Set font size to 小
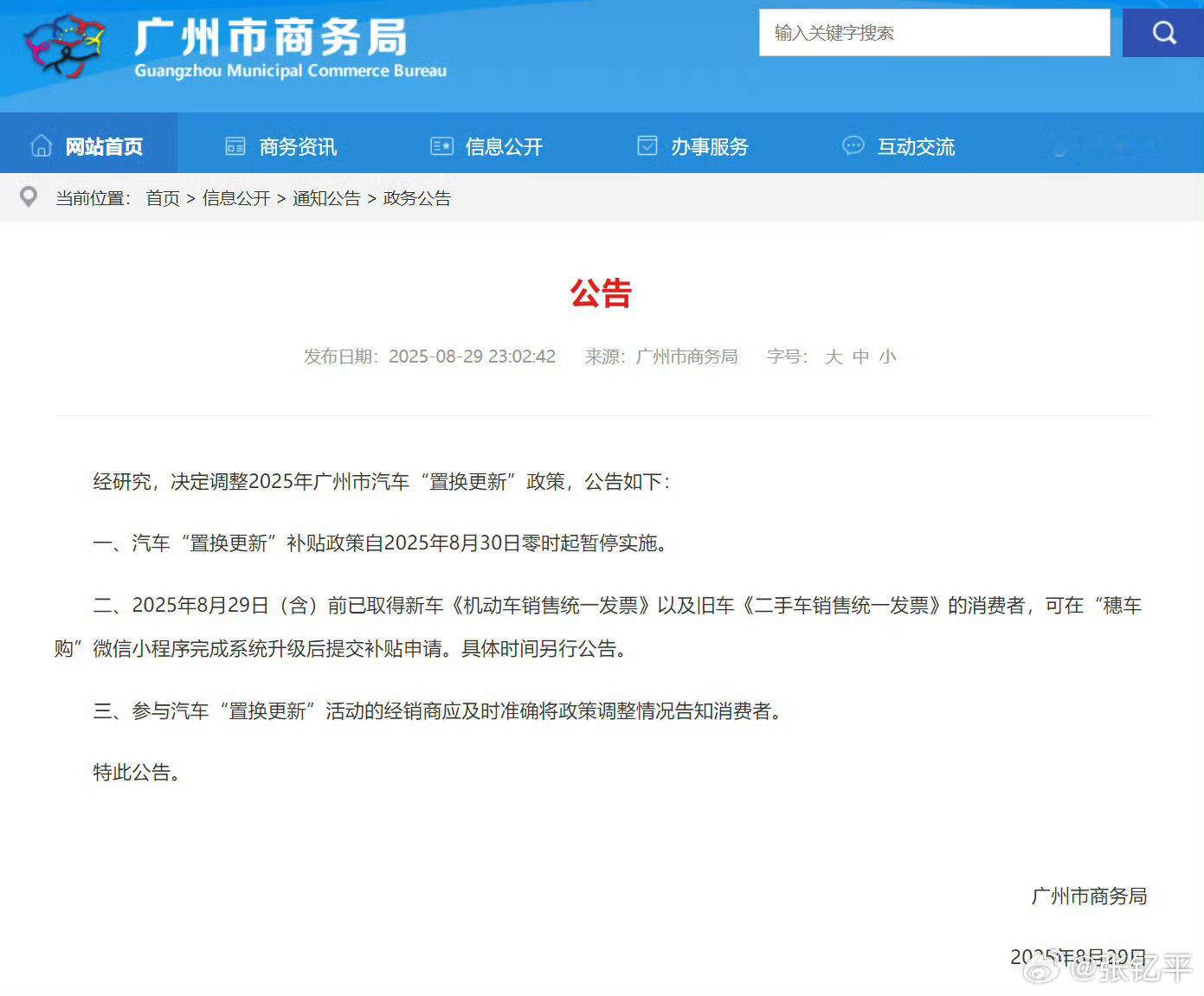Screen dimensions: 1204x996 click(x=887, y=357)
